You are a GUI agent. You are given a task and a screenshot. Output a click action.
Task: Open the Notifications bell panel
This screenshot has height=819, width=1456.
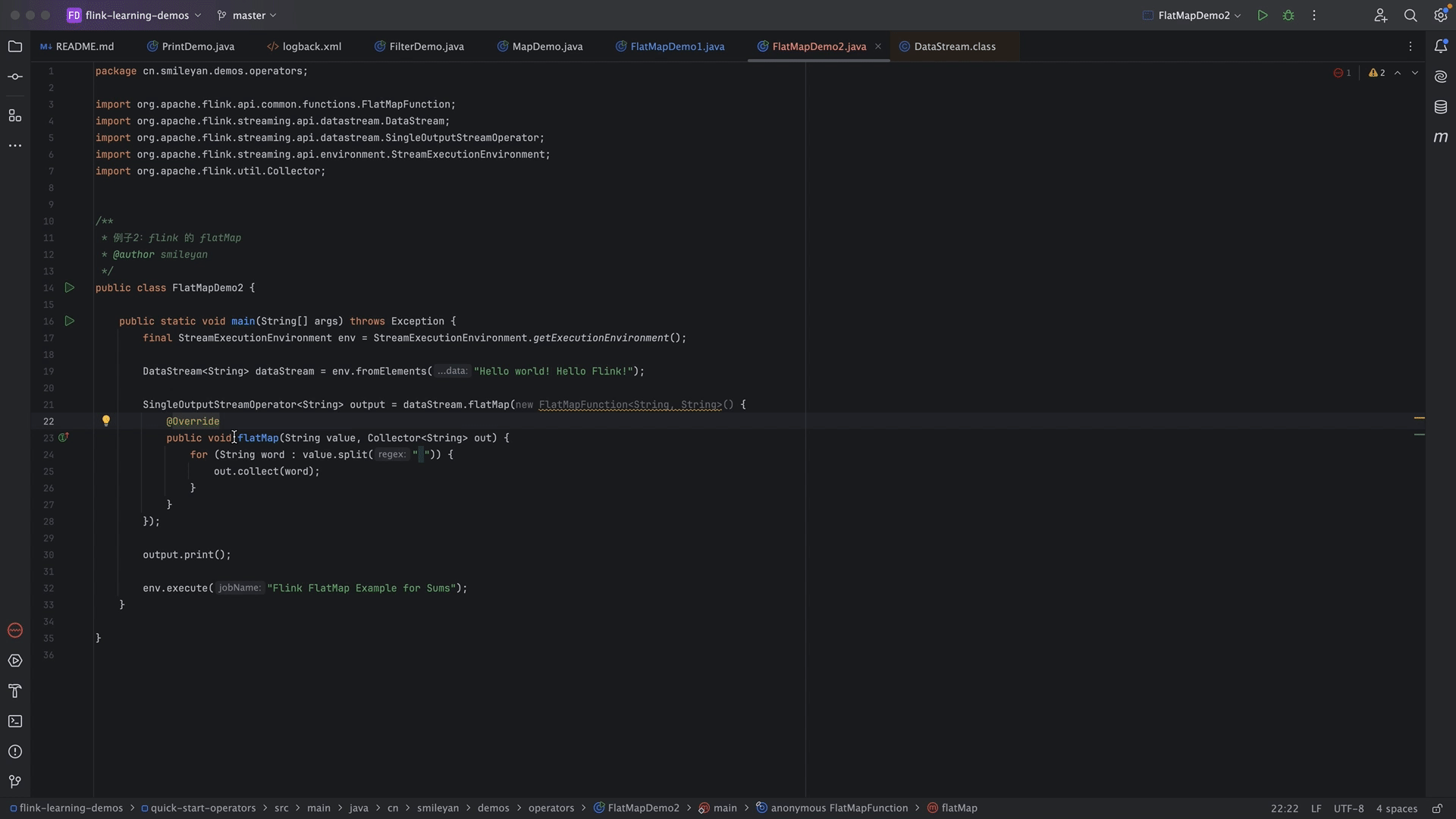point(1441,46)
